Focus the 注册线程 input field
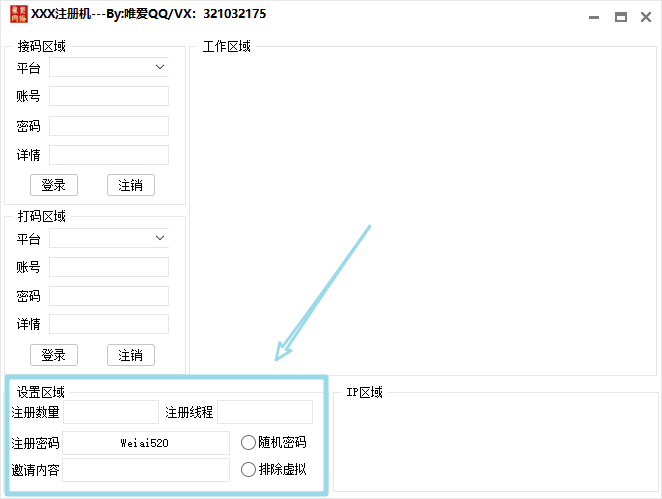The width and height of the screenshot is (662, 499). pos(265,412)
